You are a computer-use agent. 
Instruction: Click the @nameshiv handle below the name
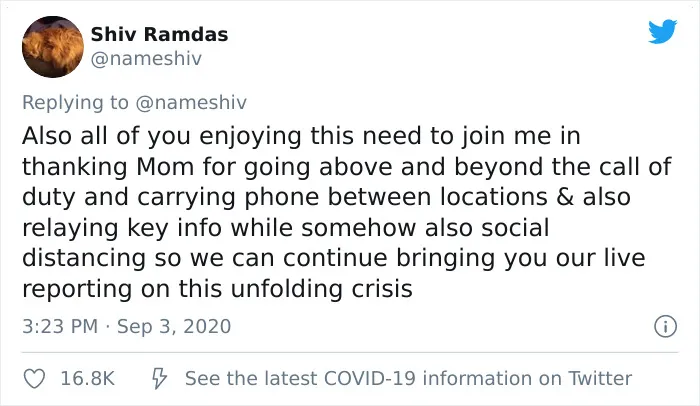[x=146, y=59]
